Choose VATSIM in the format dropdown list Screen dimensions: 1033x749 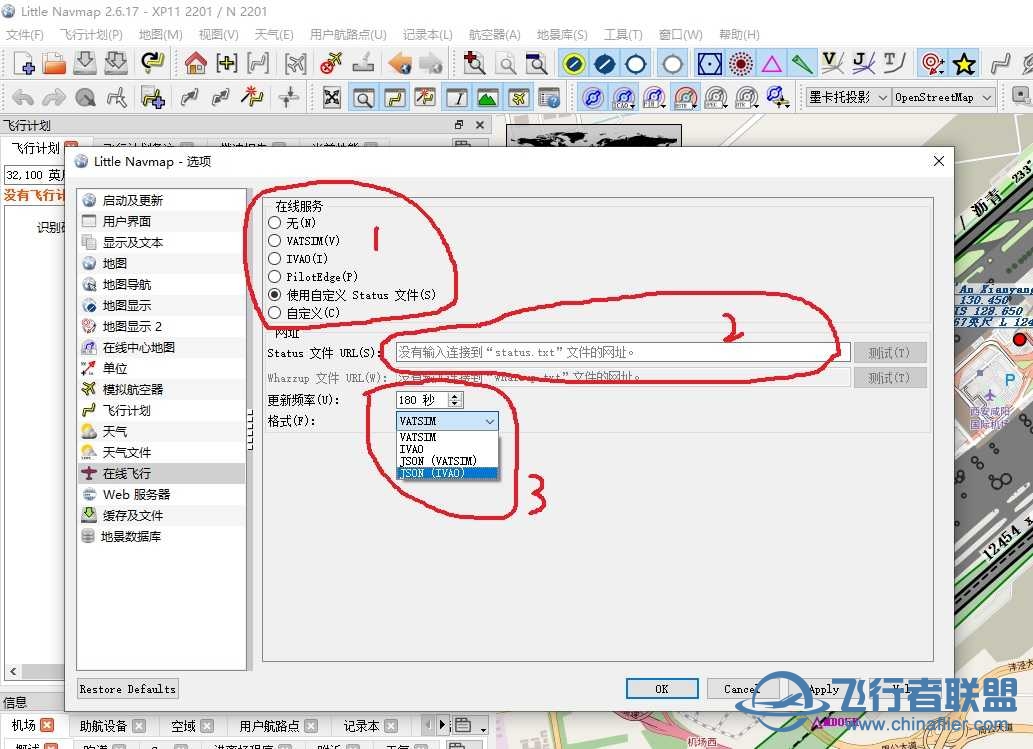point(447,437)
